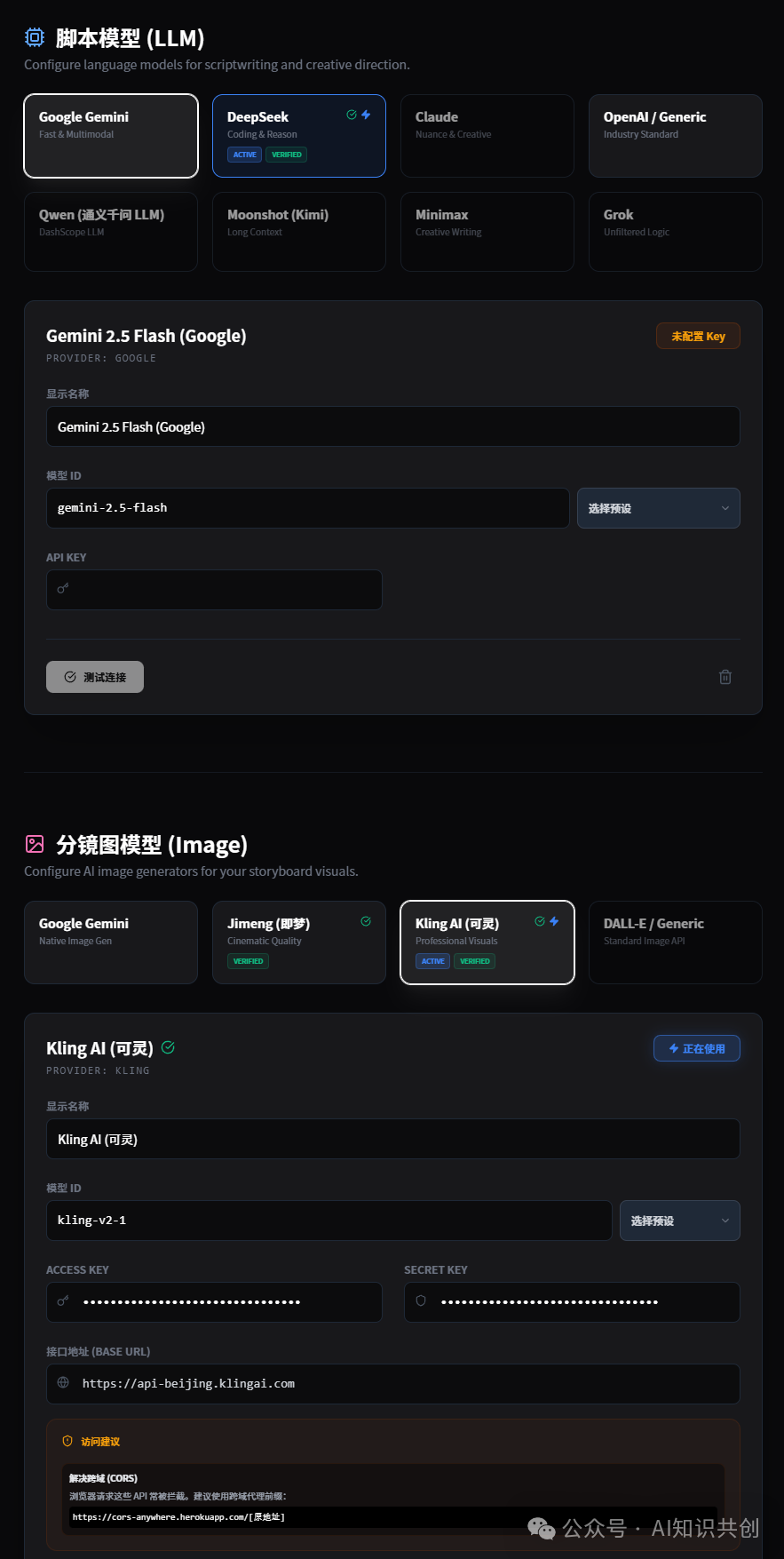Focus the Kling AI 显示名称 input field
784x1559 pixels.
pyautogui.click(x=393, y=1139)
